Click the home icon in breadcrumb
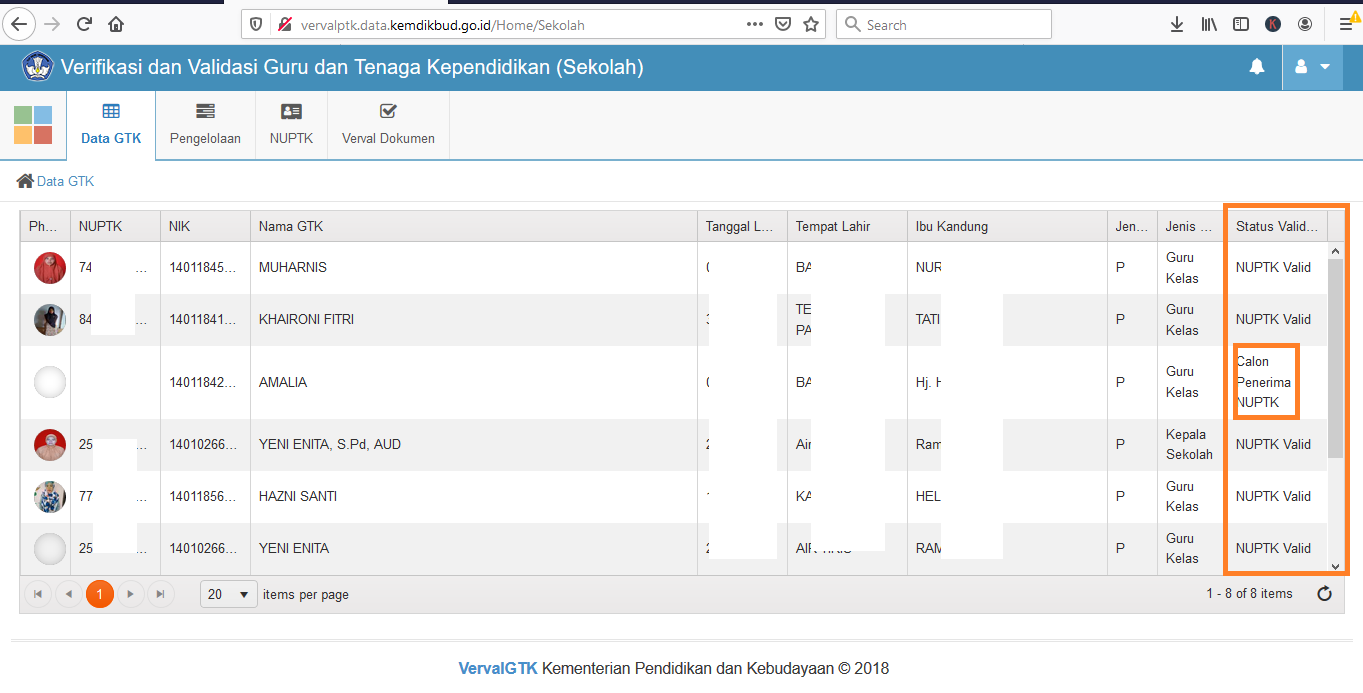This screenshot has height=693, width=1363. (25, 181)
